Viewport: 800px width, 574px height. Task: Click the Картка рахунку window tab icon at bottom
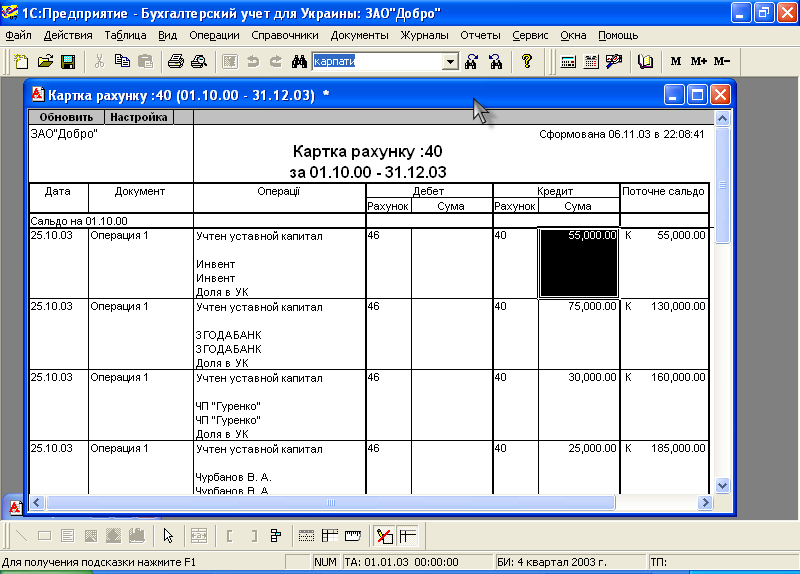pyautogui.click(x=15, y=508)
